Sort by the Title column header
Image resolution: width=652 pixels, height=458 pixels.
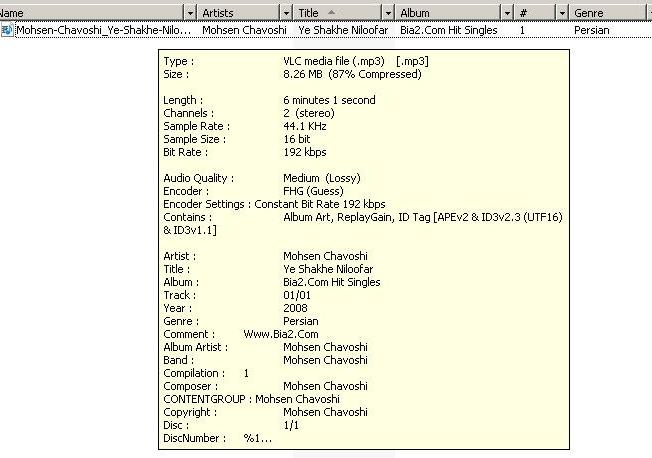(x=337, y=13)
